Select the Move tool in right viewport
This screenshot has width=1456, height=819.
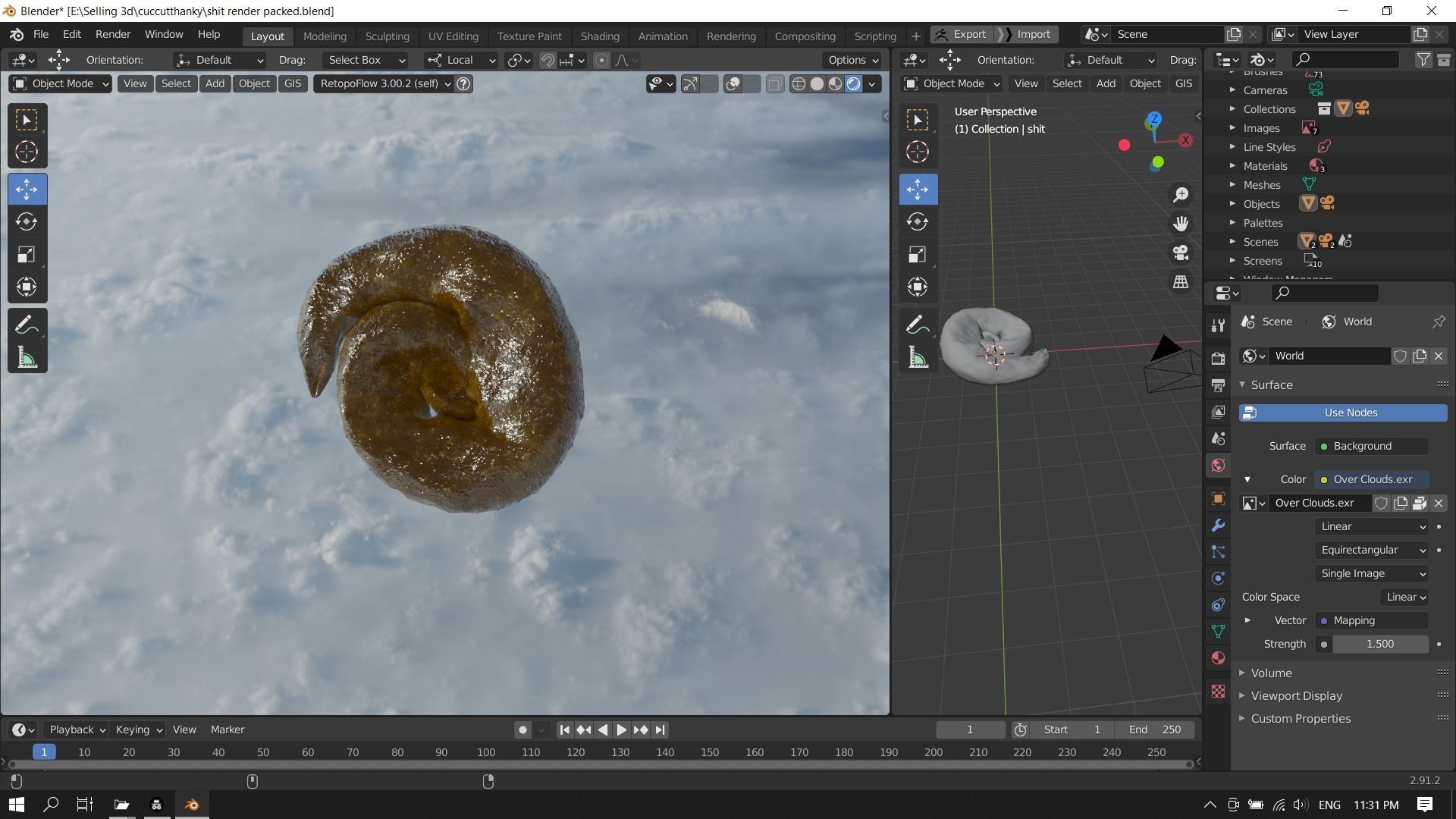tap(918, 189)
